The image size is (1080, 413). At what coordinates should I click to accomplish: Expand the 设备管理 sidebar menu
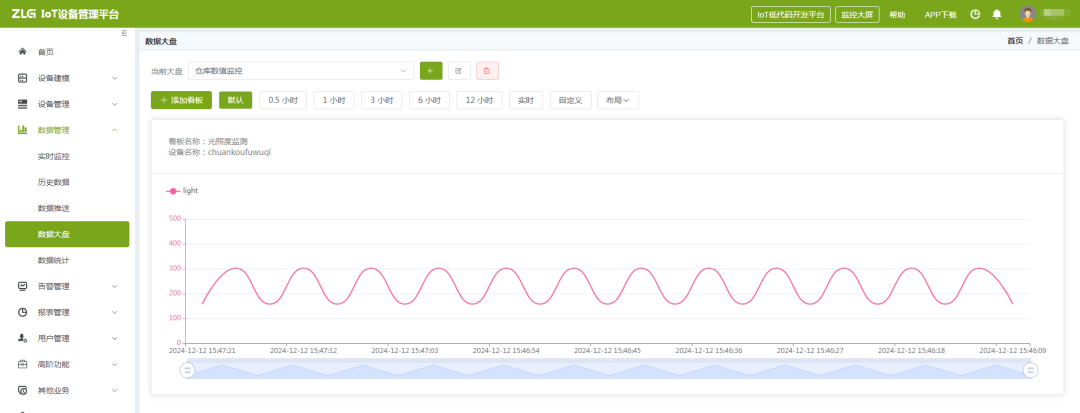pos(66,104)
